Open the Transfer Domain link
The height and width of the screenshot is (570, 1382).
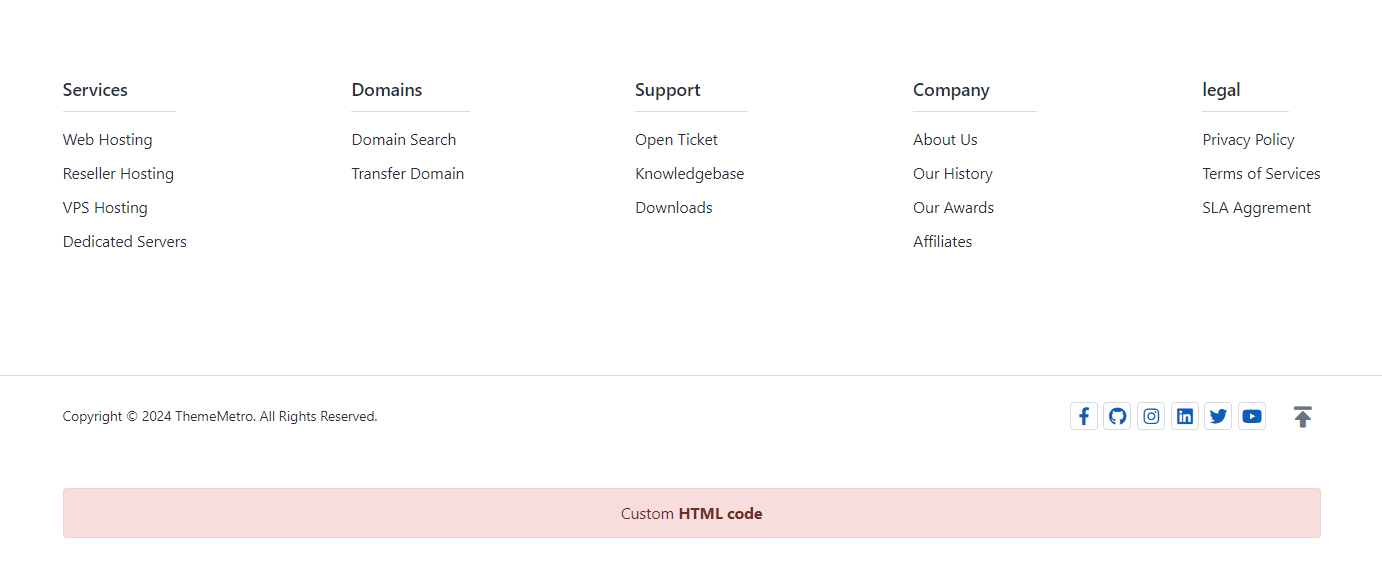(x=407, y=174)
